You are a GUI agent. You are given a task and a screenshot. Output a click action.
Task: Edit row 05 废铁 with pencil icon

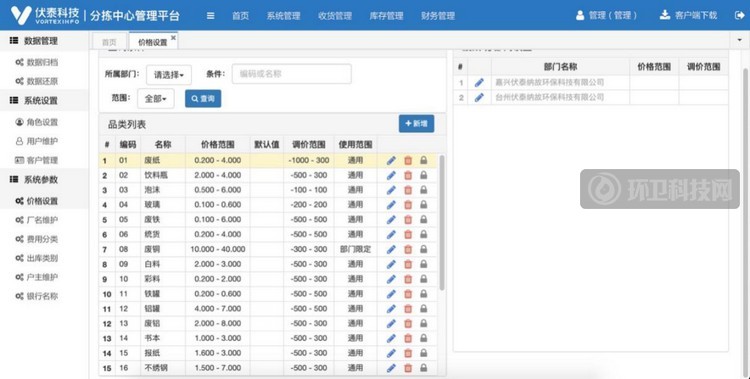pos(391,220)
